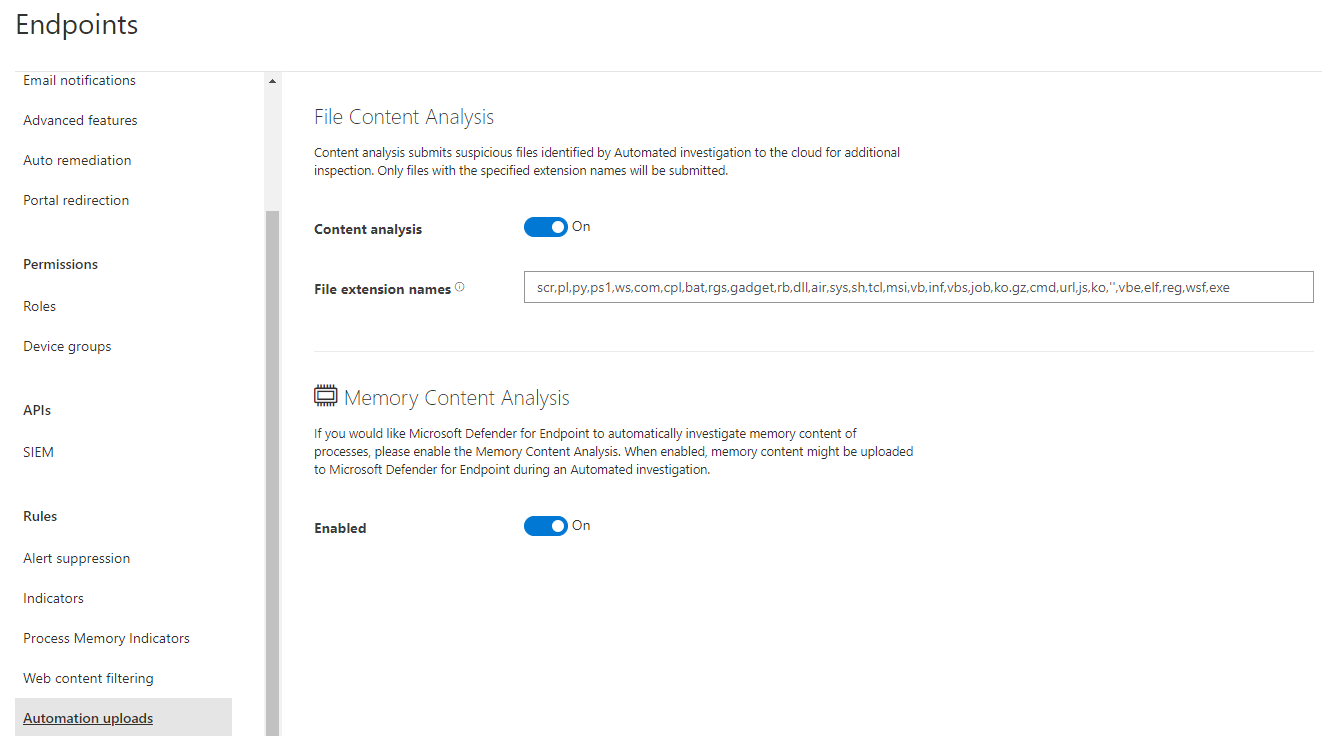
Task: Open Process Memory Indicators
Action: tap(106, 638)
